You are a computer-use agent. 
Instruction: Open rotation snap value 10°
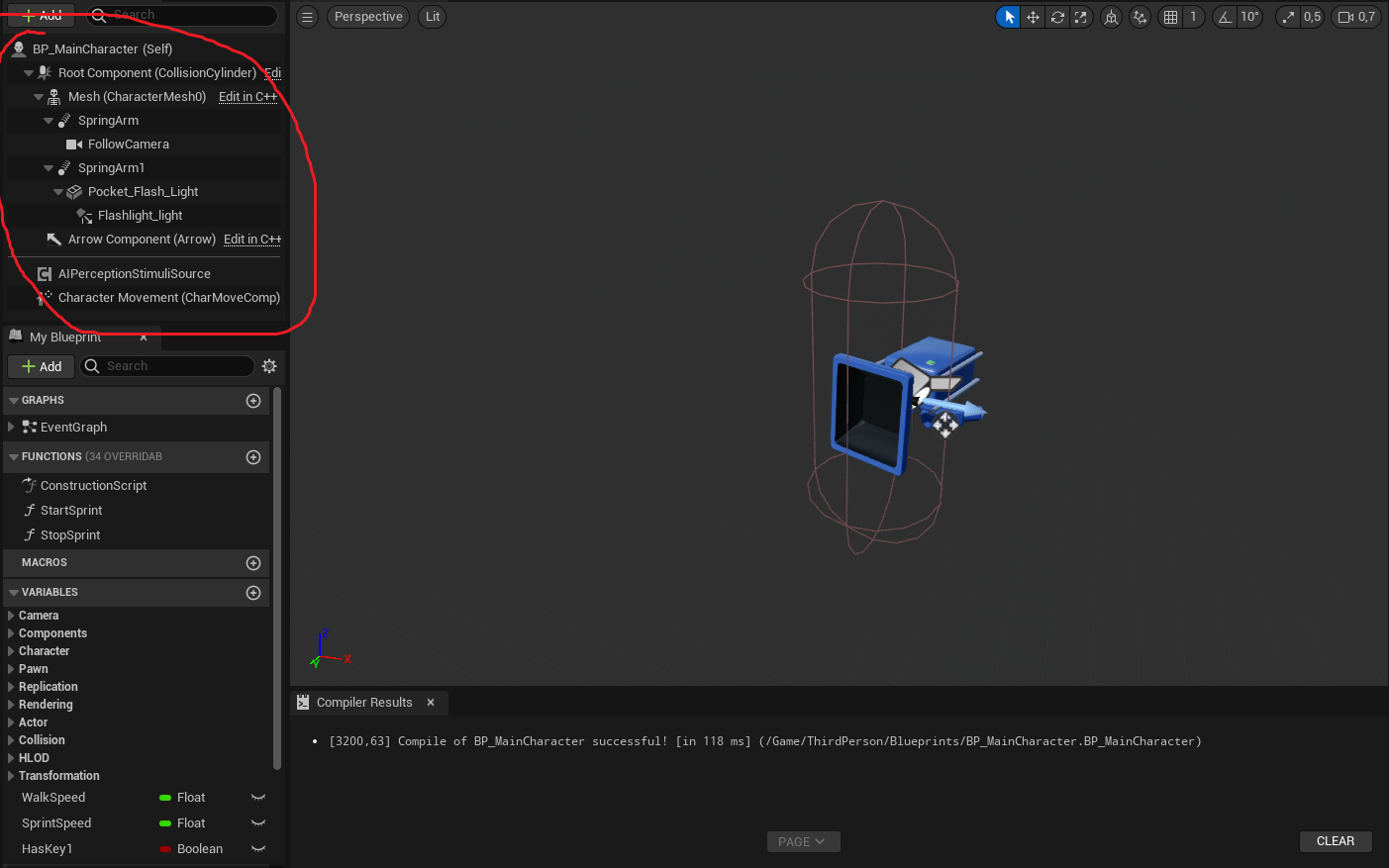click(1249, 17)
